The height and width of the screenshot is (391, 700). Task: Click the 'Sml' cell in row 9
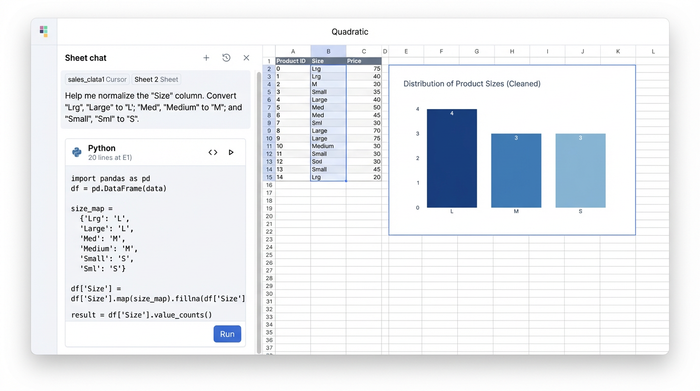coord(328,123)
